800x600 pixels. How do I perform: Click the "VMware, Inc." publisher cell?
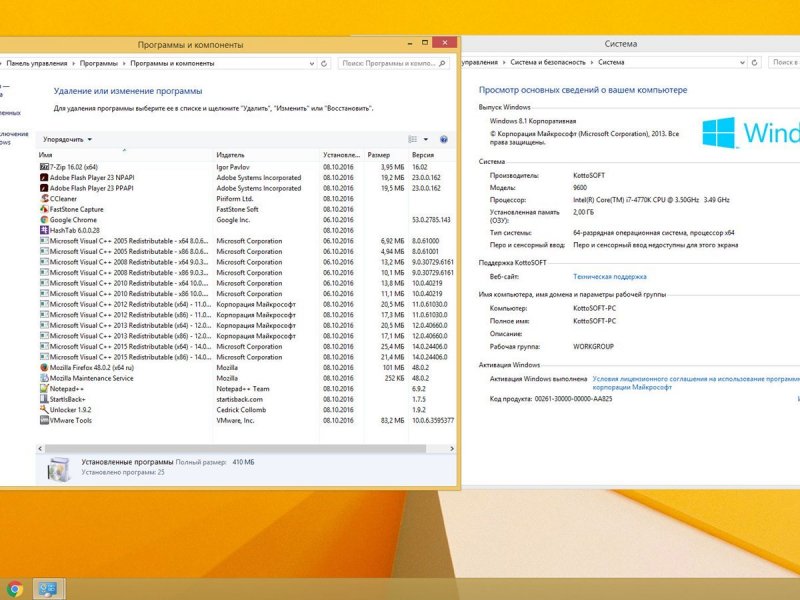click(x=235, y=420)
